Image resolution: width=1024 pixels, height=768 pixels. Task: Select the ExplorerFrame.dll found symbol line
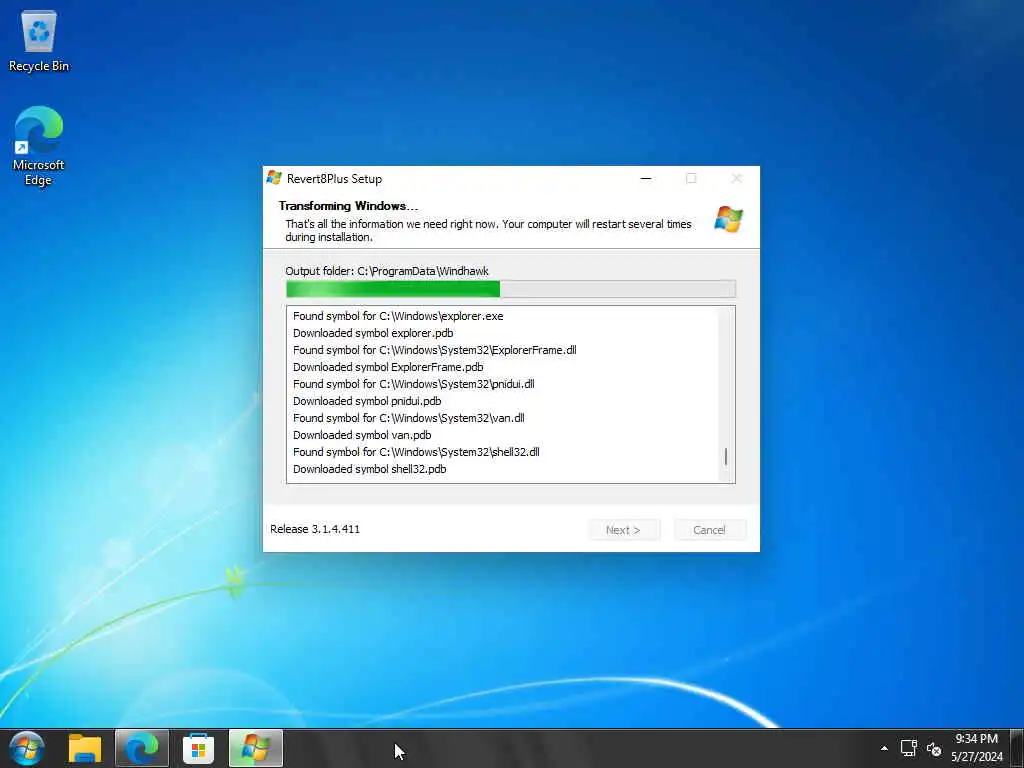(x=434, y=350)
